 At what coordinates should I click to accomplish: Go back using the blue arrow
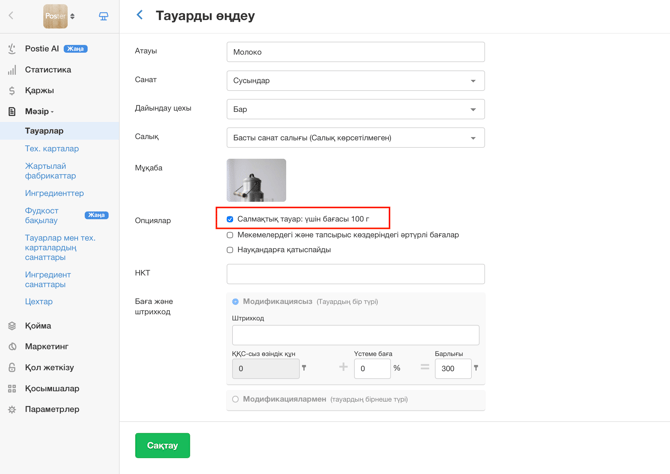[x=140, y=15]
